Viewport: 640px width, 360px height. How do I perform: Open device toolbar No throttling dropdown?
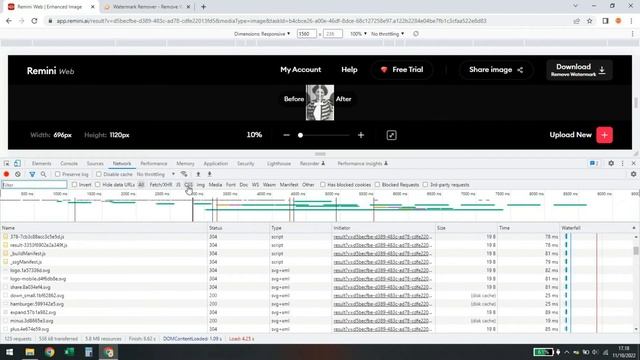coord(387,34)
